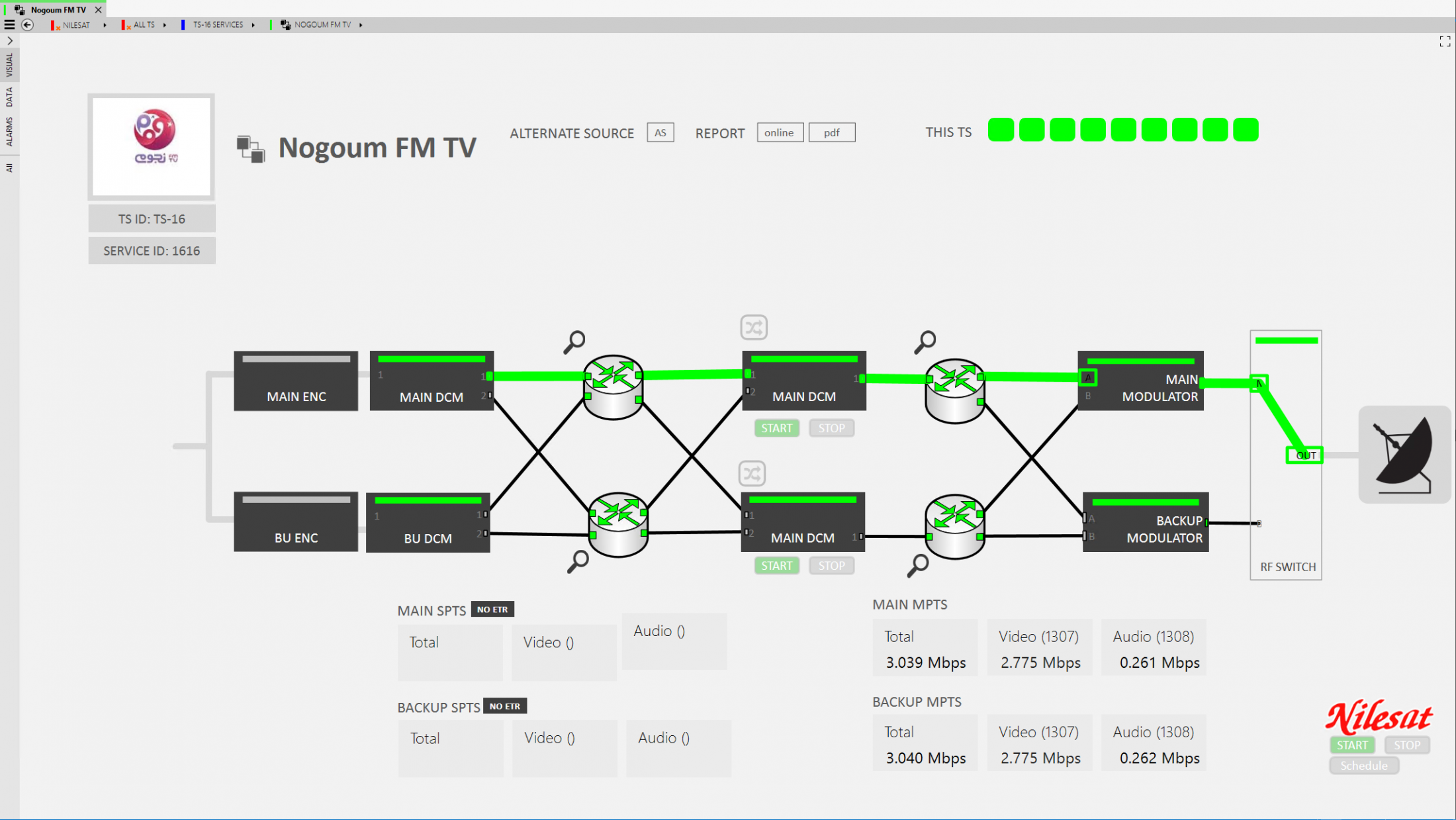Click the Nogoum FM channel logo
This screenshot has height=820, width=1456.
point(152,146)
